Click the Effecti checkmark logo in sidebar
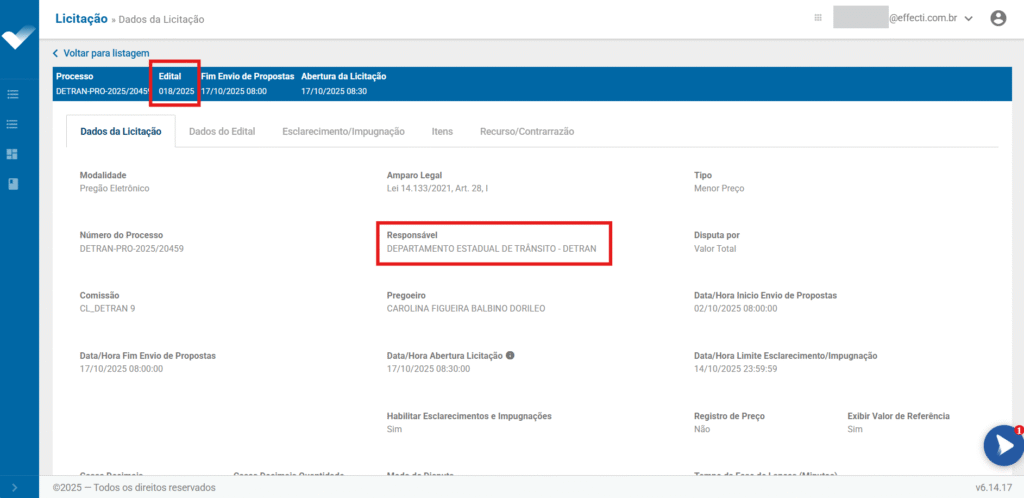The height and width of the screenshot is (498, 1024). 19,35
